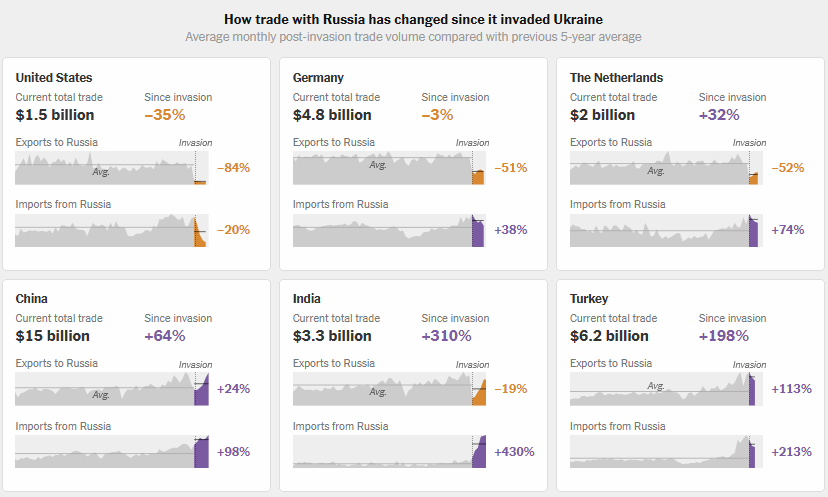Click the $15 billion China trade total
Viewport: 828px width, 497px height.
pos(52,336)
